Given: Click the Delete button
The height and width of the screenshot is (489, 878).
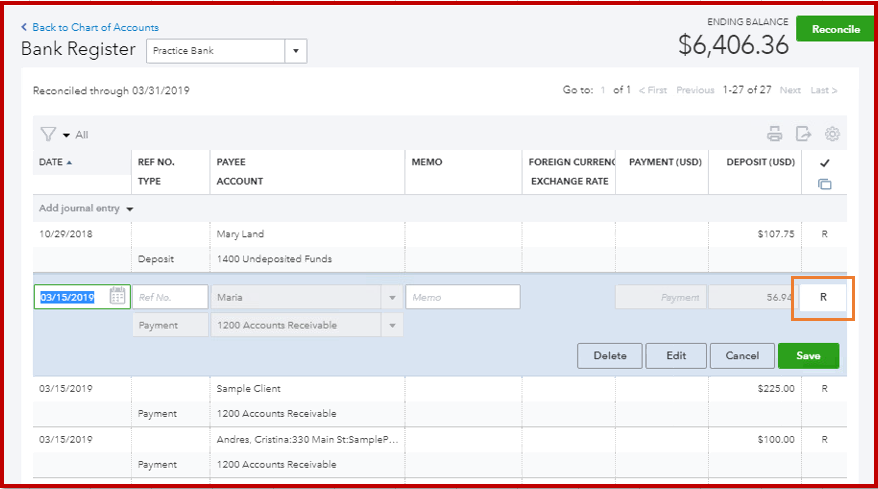Looking at the screenshot, I should click(609, 356).
